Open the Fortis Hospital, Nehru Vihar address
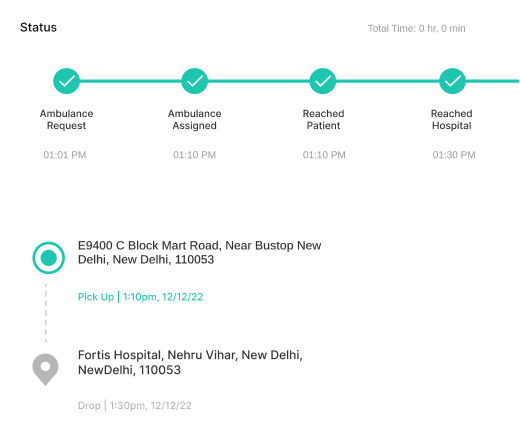This screenshot has width=520, height=437. pos(190,362)
